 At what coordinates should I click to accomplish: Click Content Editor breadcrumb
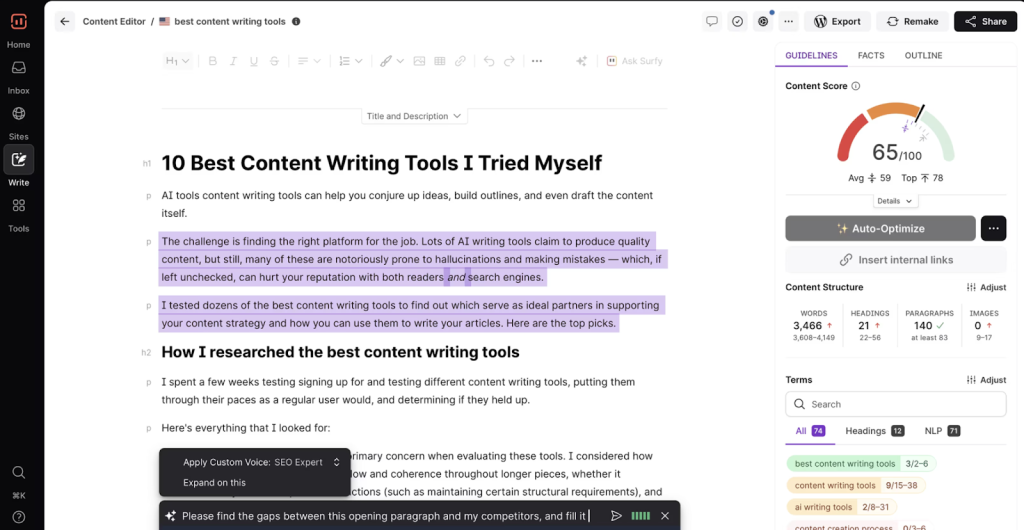coord(114,22)
